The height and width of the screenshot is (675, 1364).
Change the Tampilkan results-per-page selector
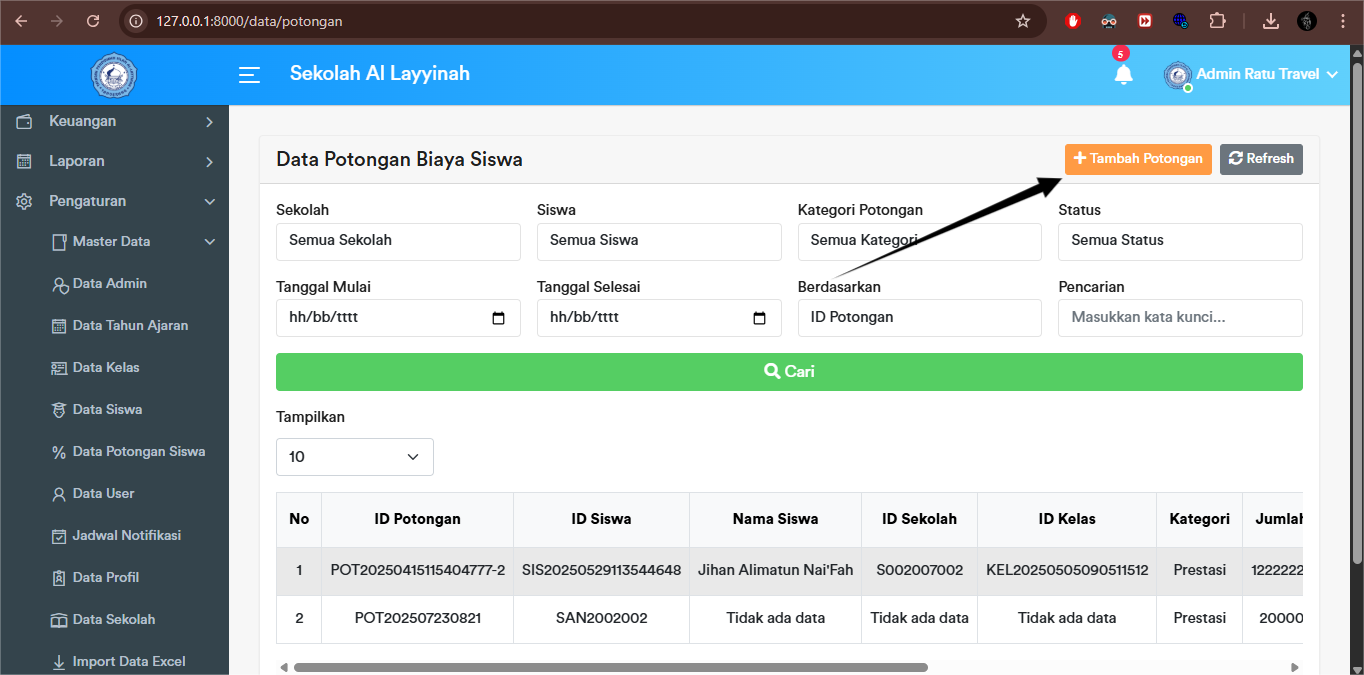tap(354, 456)
